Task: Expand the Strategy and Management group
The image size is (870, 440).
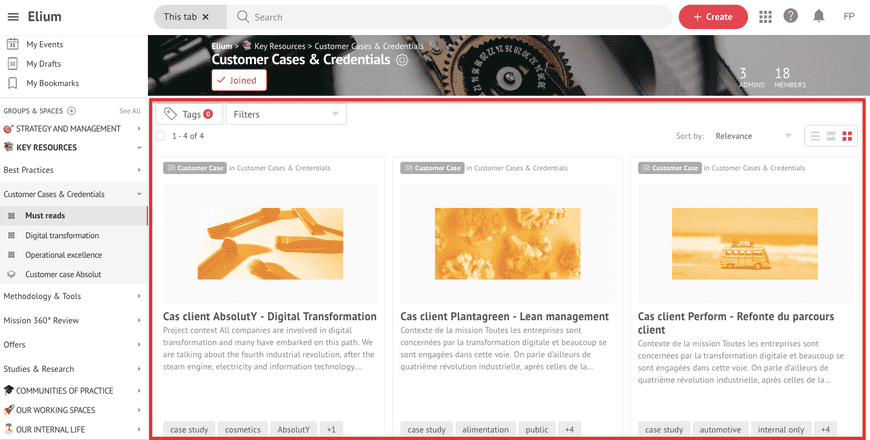Action: point(139,129)
